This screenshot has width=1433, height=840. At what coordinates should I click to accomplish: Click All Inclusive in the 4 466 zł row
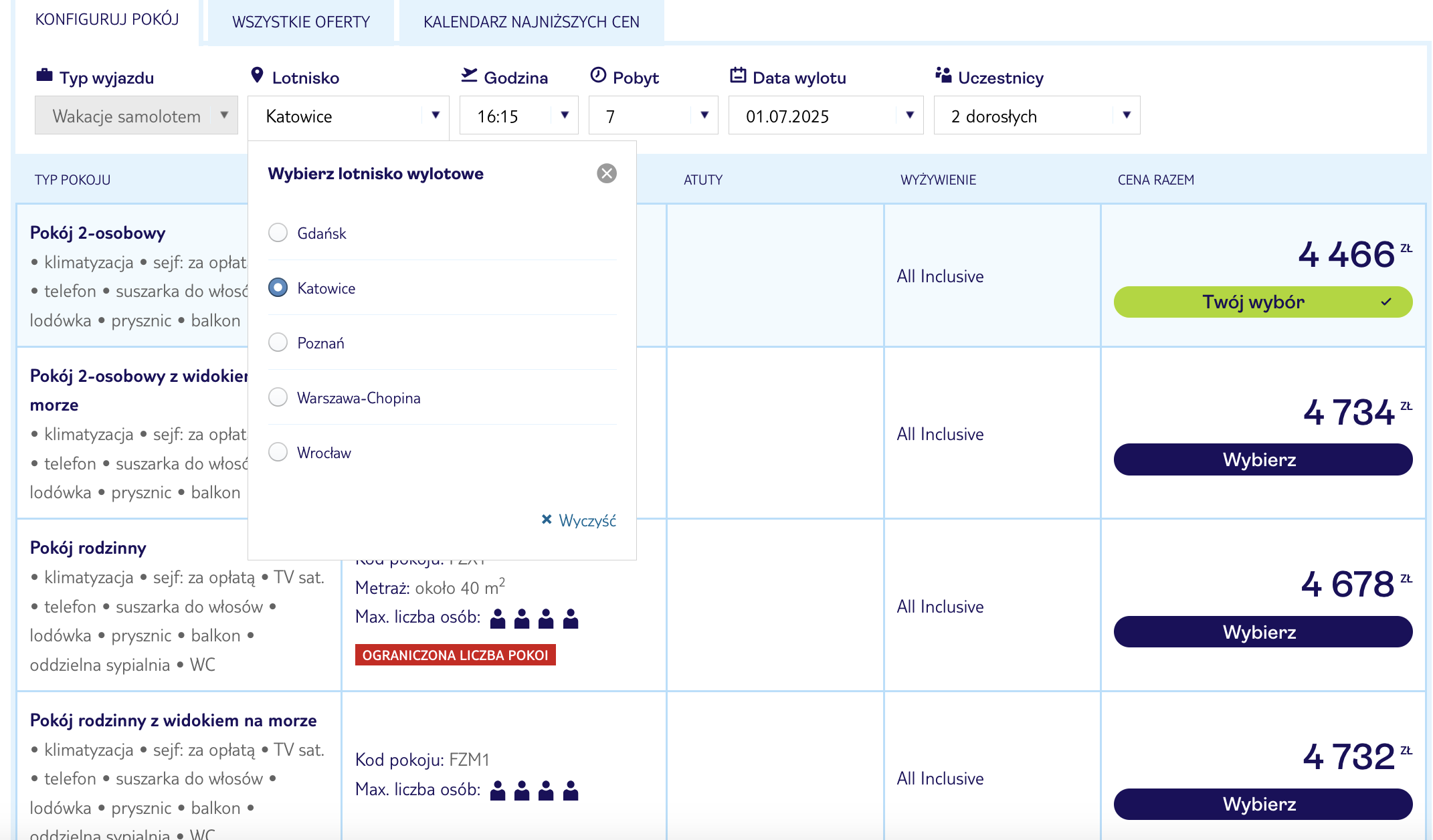940,276
